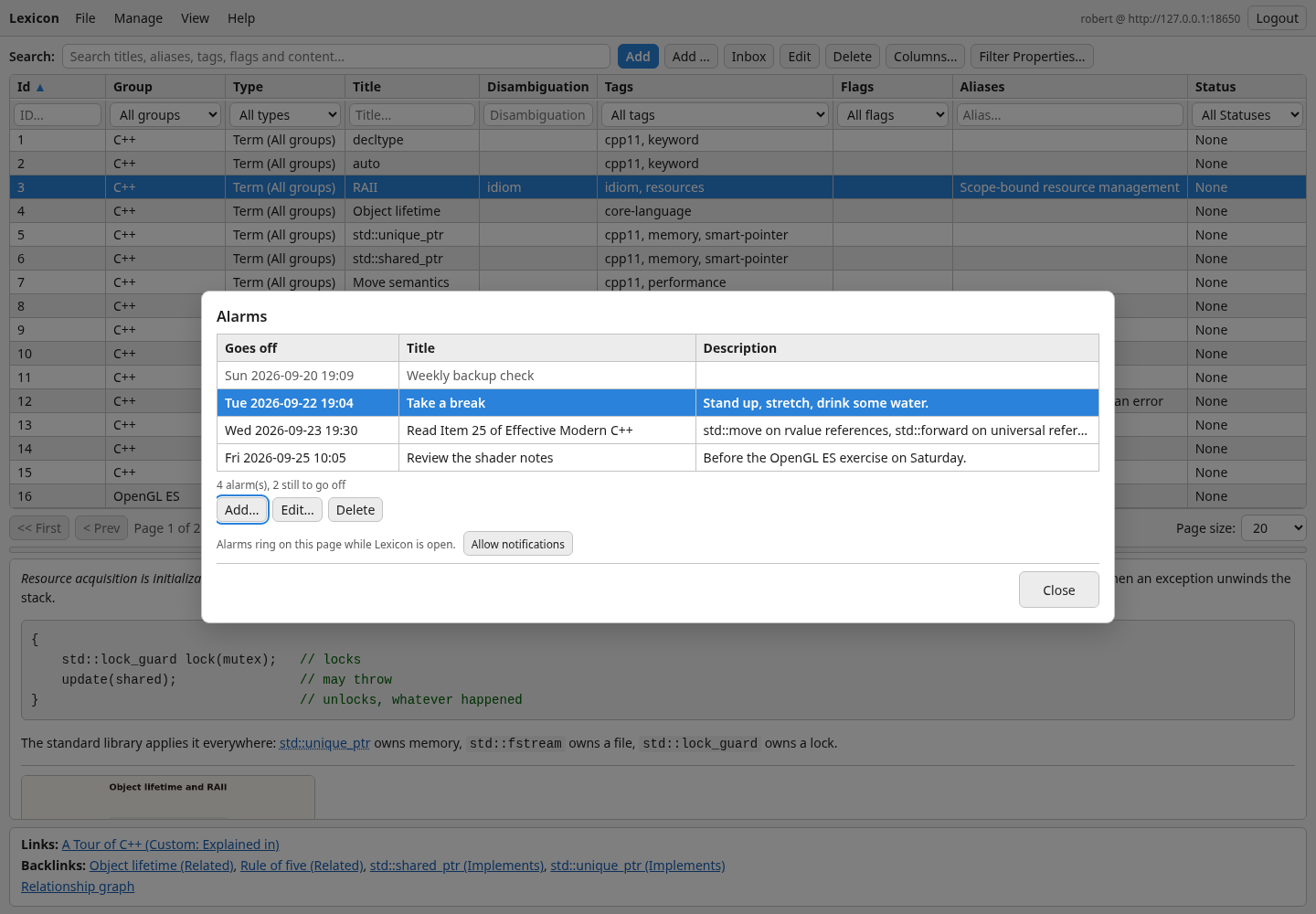
Task: Click the 'decltype' title cell
Action: pos(412,140)
